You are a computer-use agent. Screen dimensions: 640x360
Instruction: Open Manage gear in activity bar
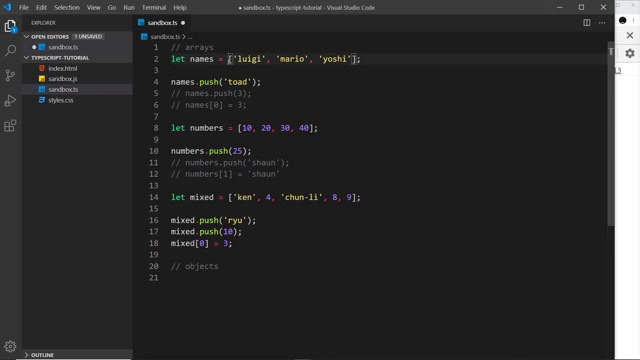point(10,346)
